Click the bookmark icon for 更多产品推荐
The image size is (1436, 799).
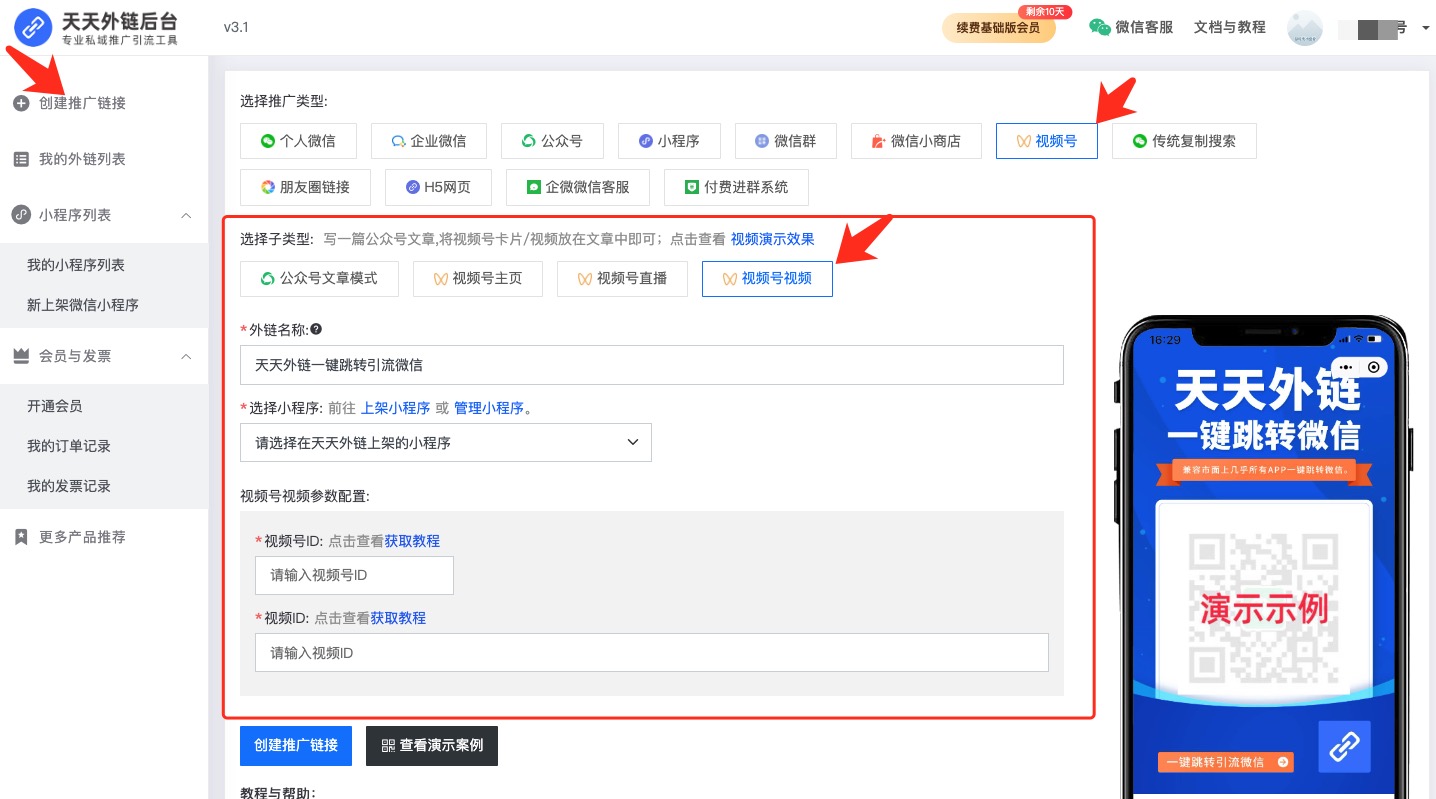21,537
